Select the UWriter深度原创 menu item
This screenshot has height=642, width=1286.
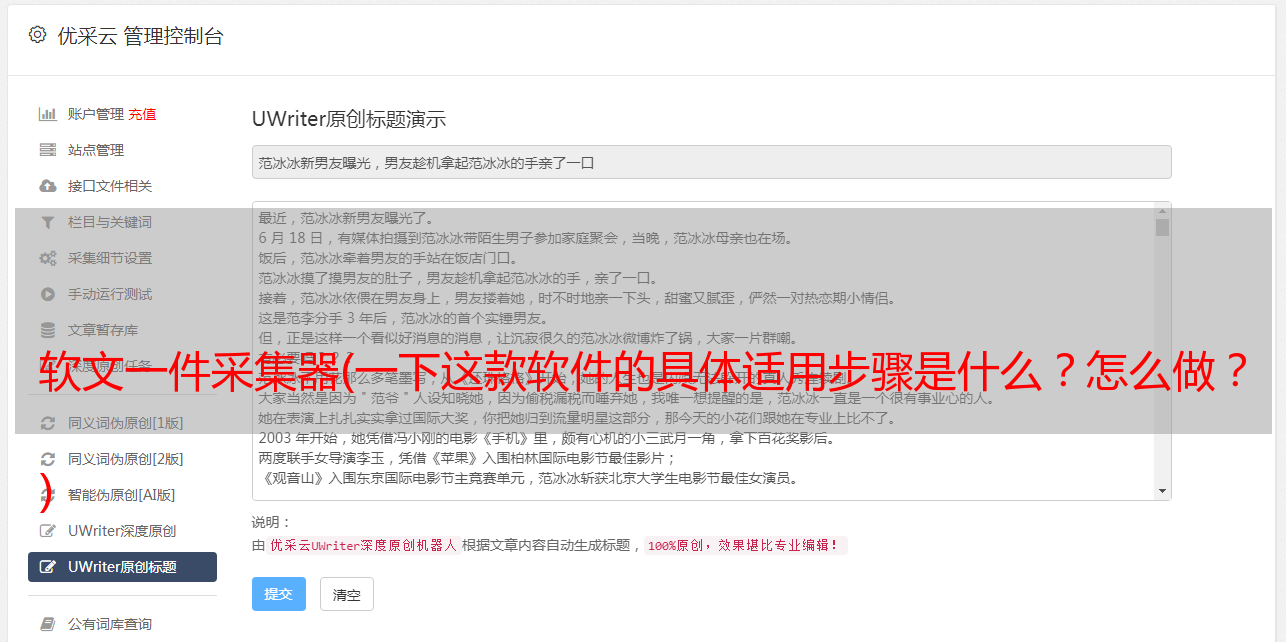click(122, 531)
